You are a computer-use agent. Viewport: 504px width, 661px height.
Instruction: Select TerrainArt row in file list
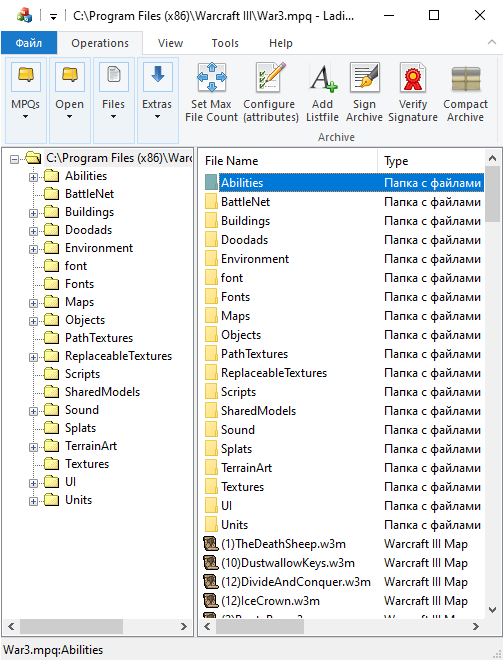click(344, 468)
